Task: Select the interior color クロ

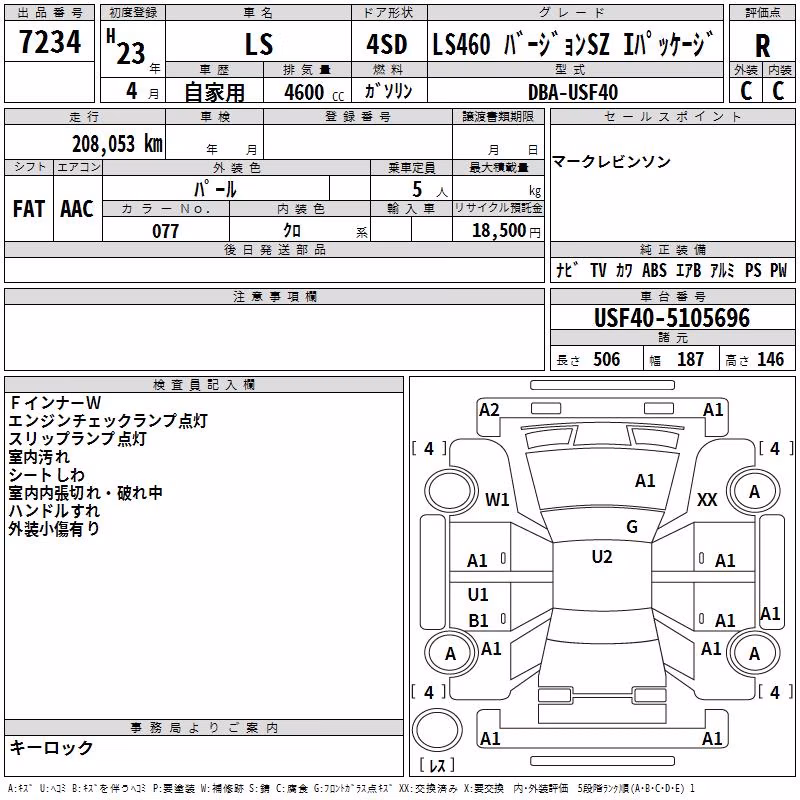Action: click(x=292, y=231)
